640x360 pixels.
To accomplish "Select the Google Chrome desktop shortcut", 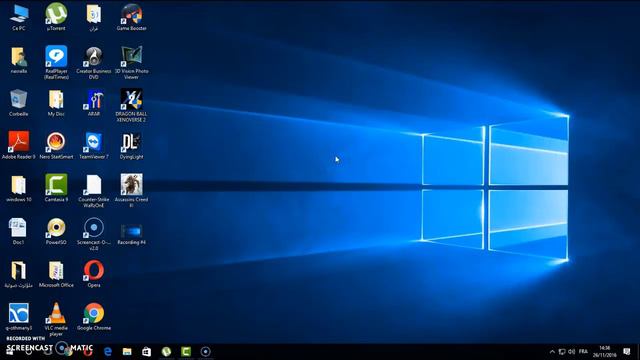I will click(94, 317).
